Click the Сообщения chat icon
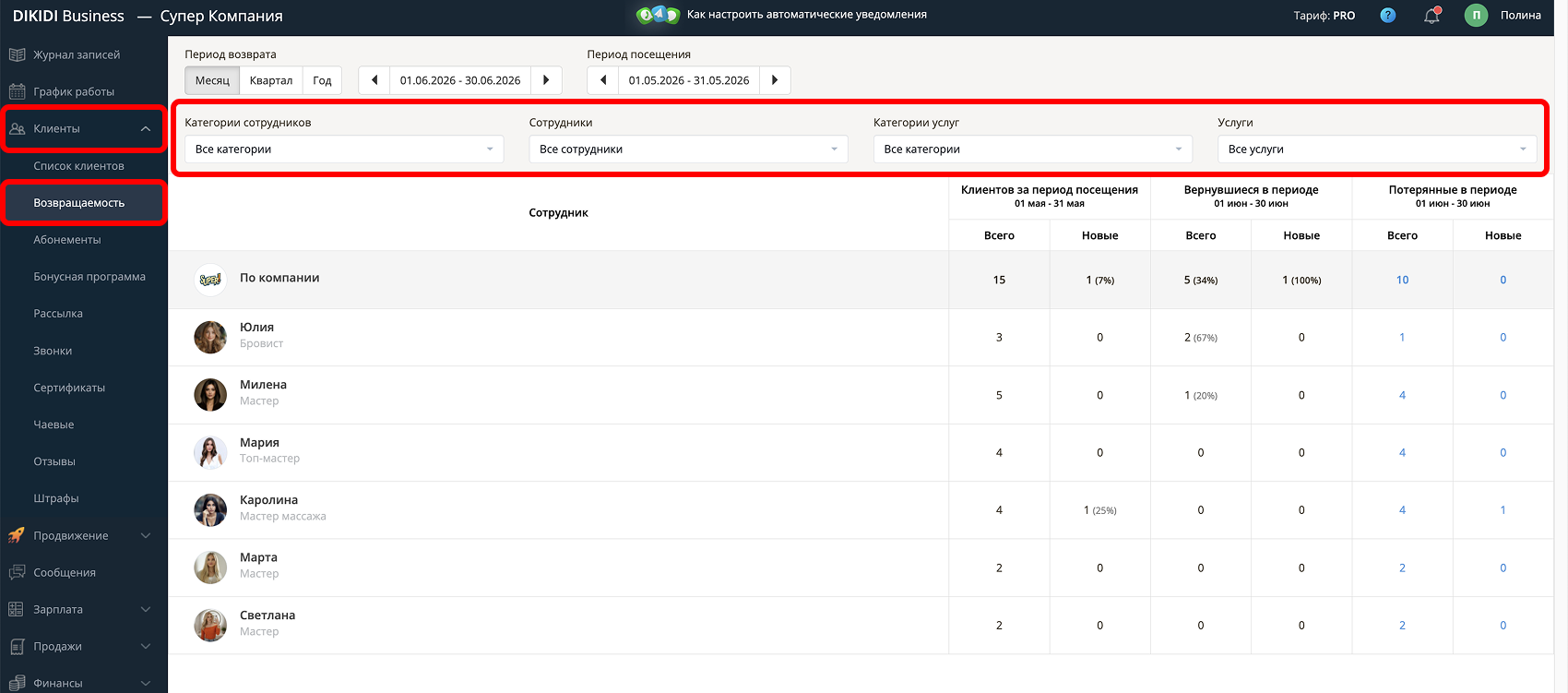 [x=17, y=572]
